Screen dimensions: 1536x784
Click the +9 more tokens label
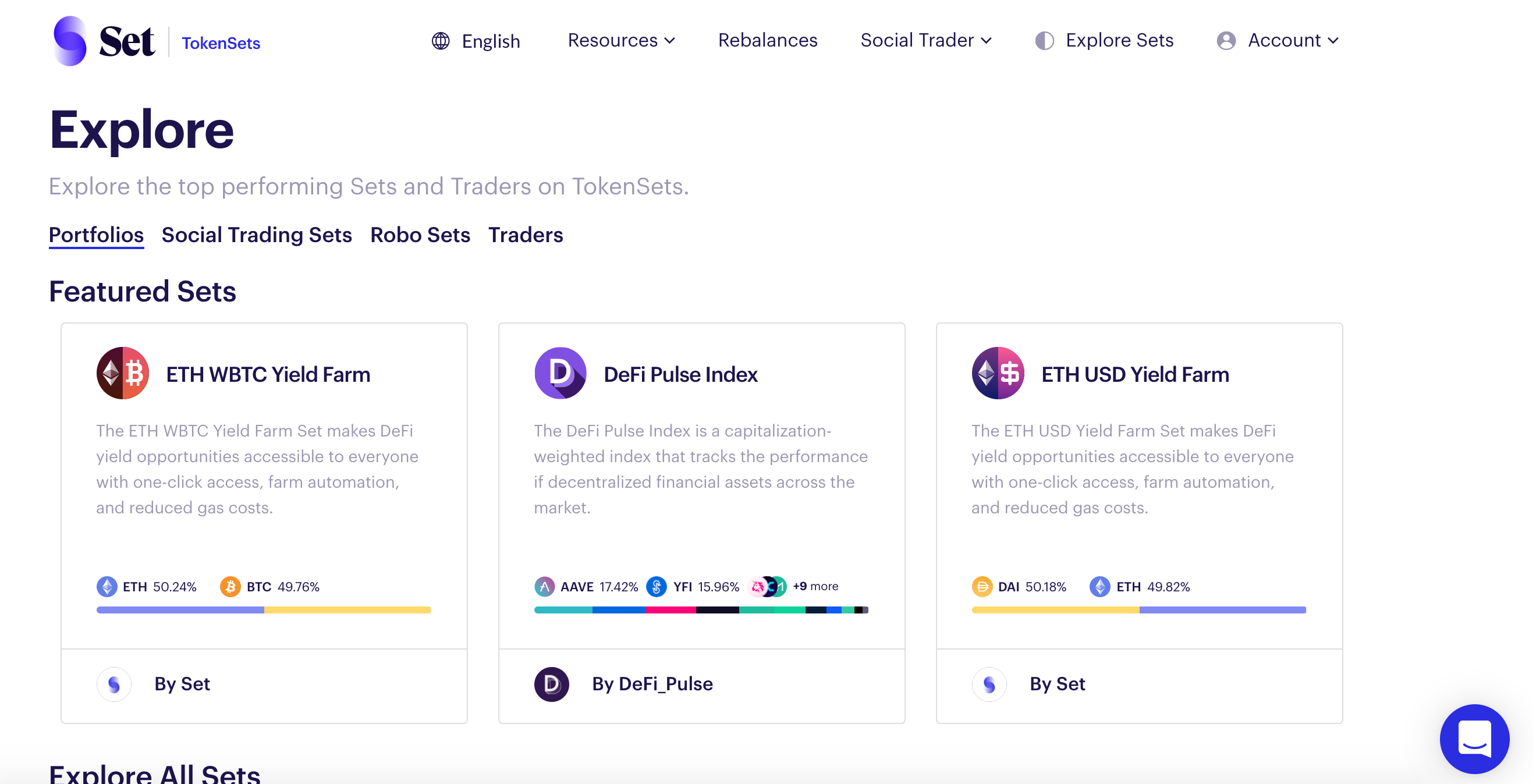point(815,586)
